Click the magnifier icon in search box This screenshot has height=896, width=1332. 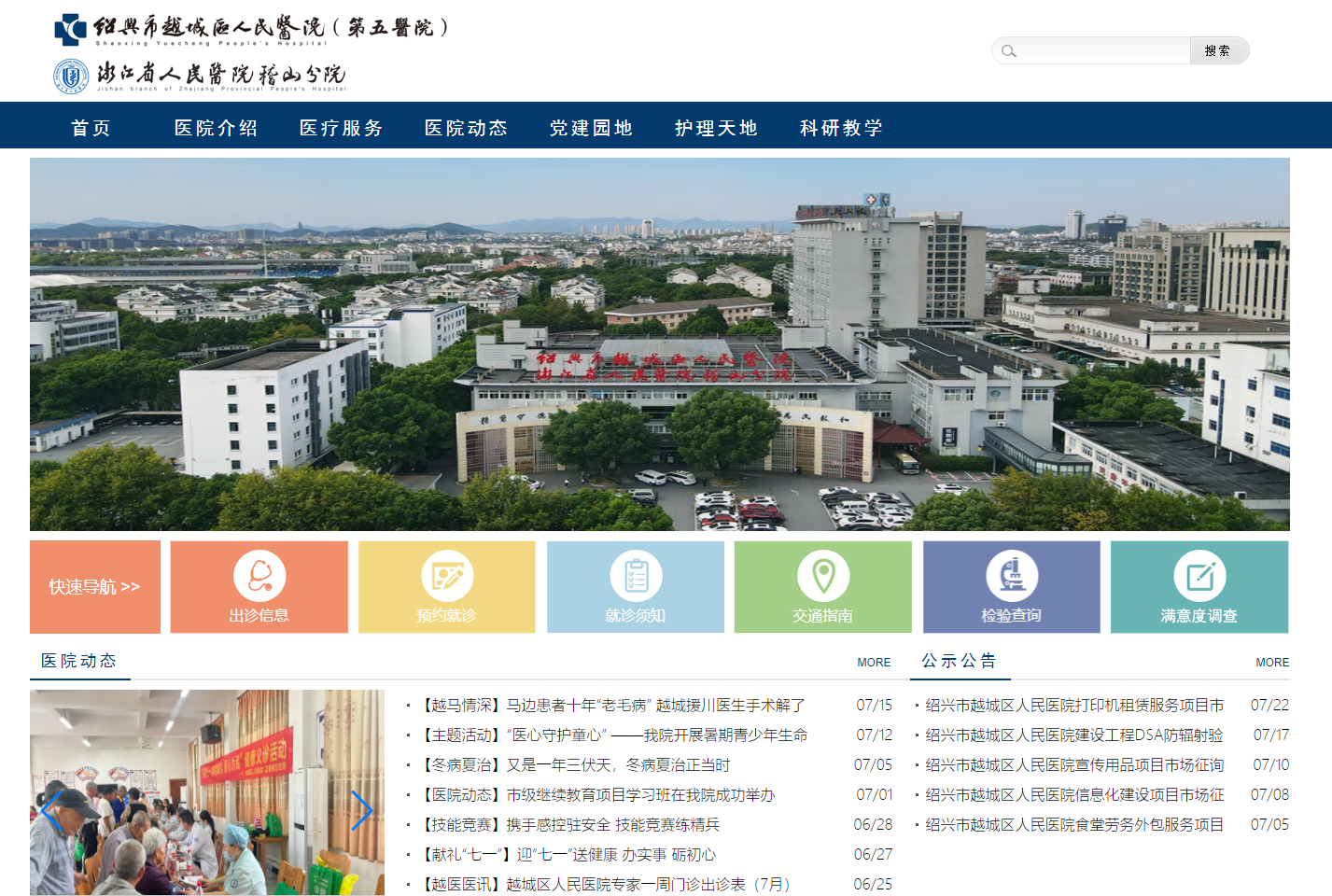(x=1008, y=50)
